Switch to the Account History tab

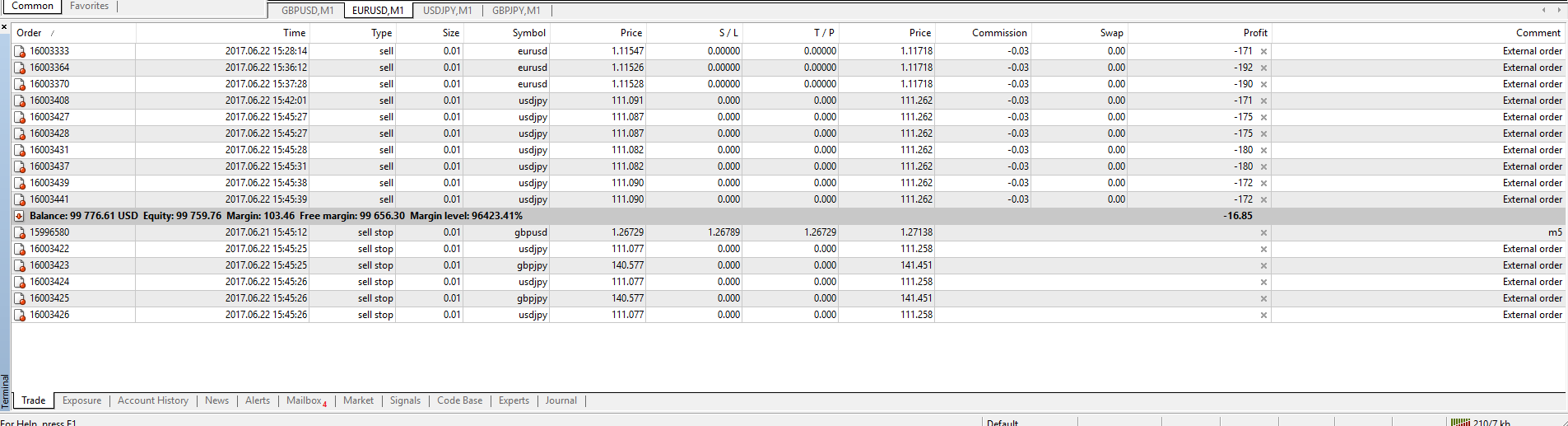(152, 400)
